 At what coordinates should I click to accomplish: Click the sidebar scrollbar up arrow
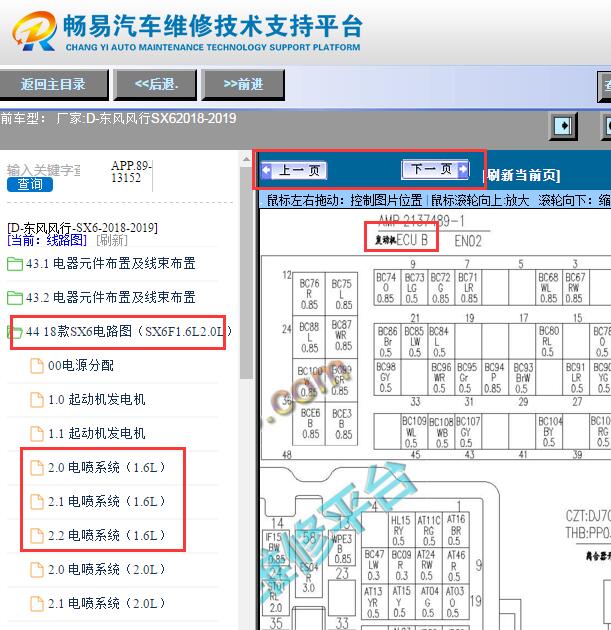pyautogui.click(x=246, y=160)
